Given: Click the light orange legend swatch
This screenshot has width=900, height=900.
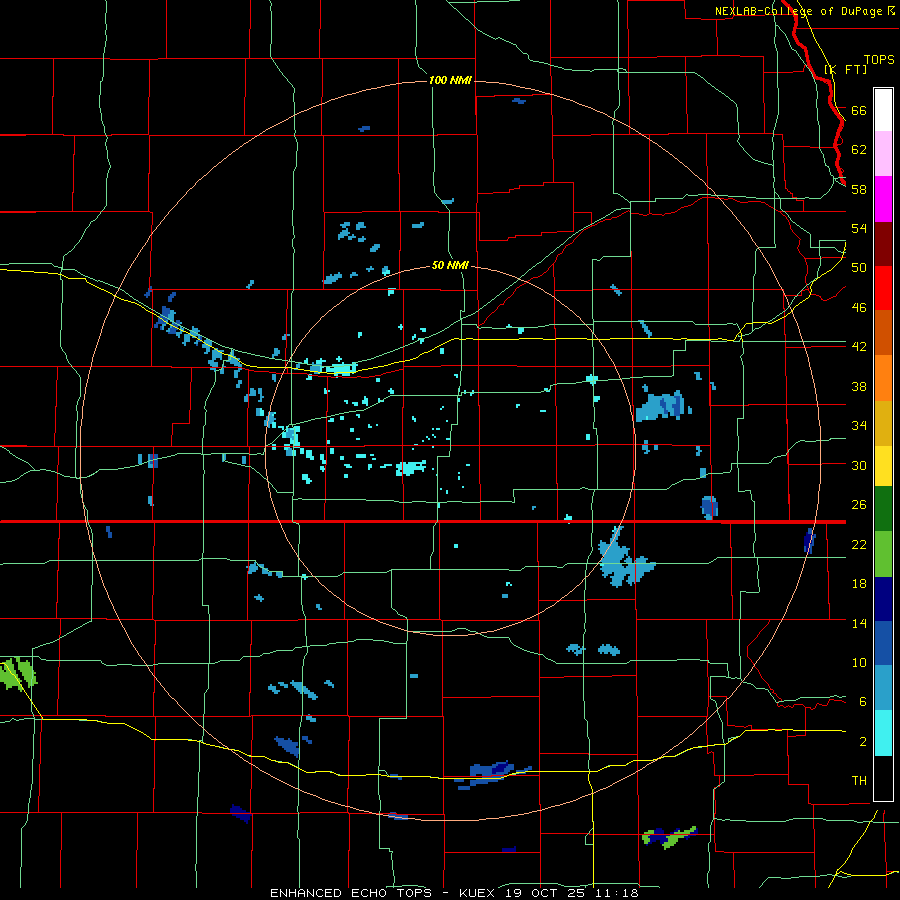Looking at the screenshot, I should click(883, 378).
